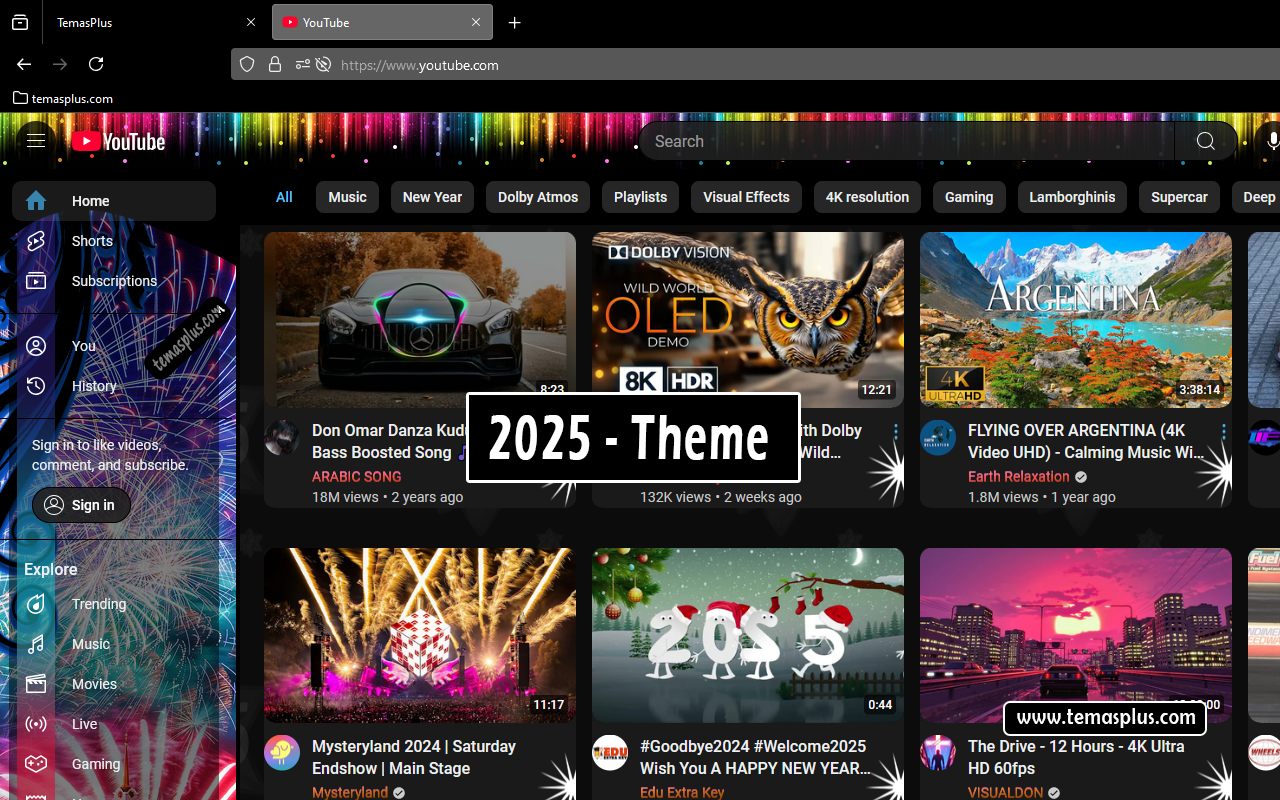Open The Drive 12 Hours video title
This screenshot has height=800, width=1280.
click(x=1076, y=757)
